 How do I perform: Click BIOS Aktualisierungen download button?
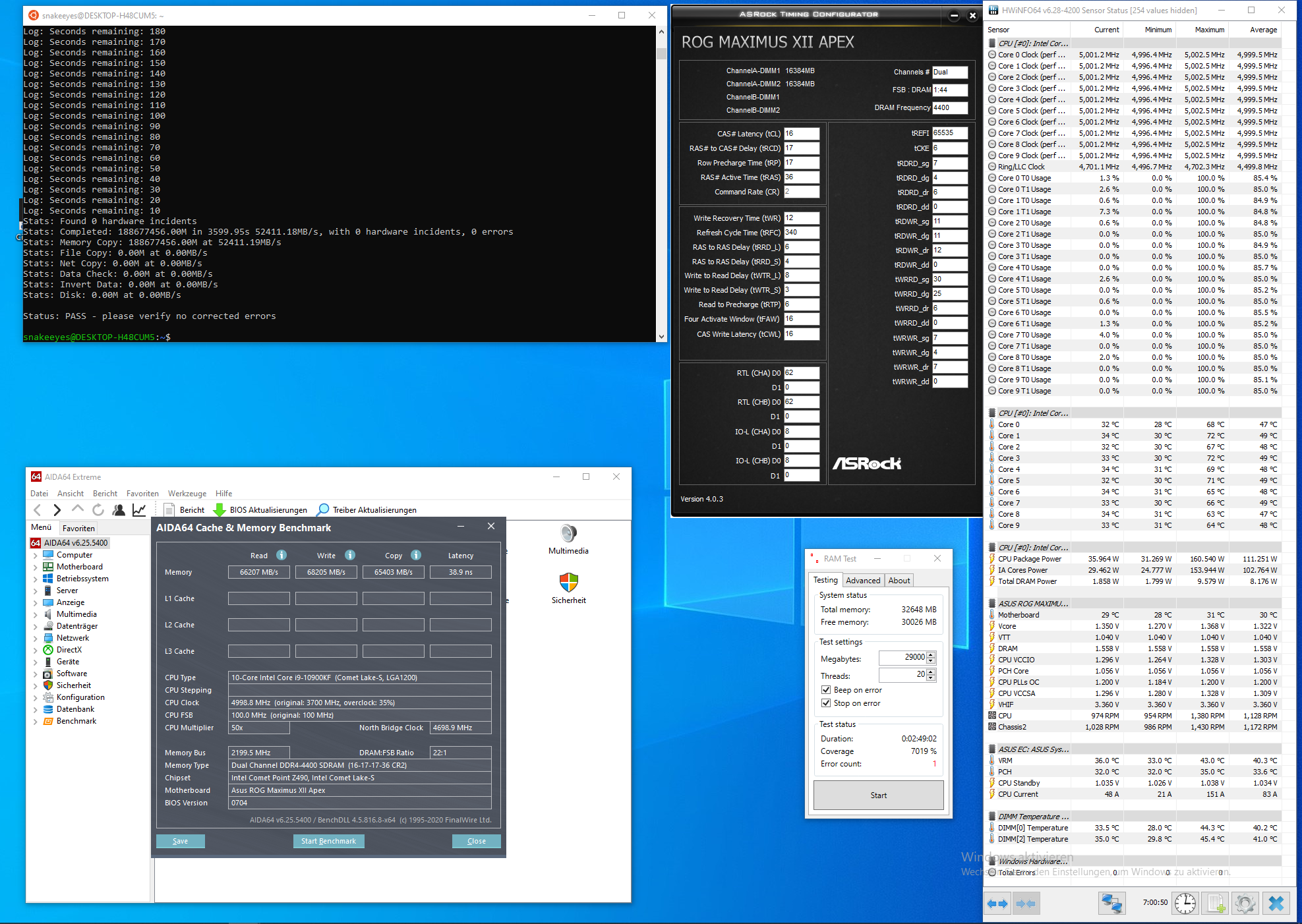260,509
